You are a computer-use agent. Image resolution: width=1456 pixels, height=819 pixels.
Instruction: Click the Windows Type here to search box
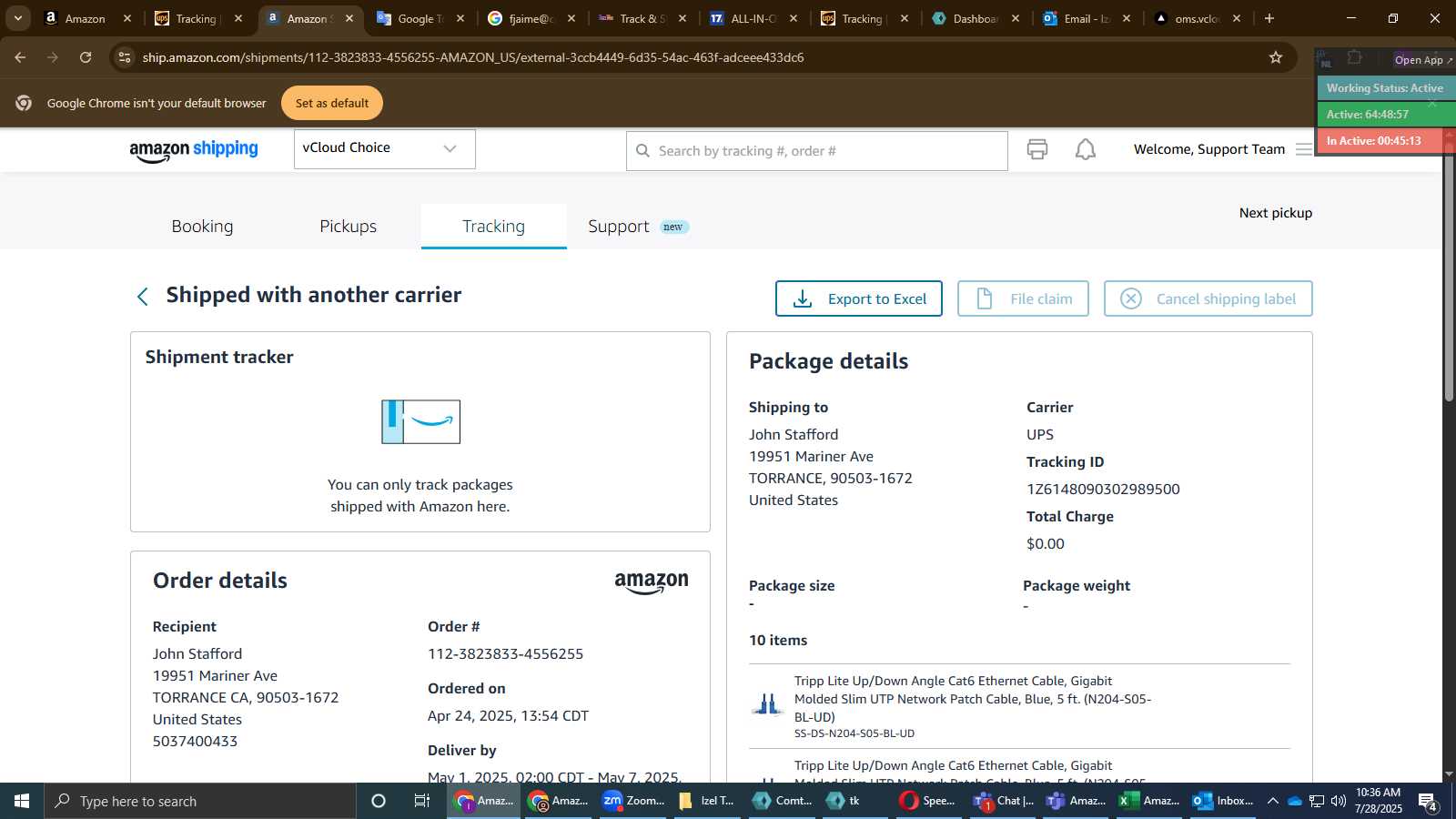tap(200, 801)
